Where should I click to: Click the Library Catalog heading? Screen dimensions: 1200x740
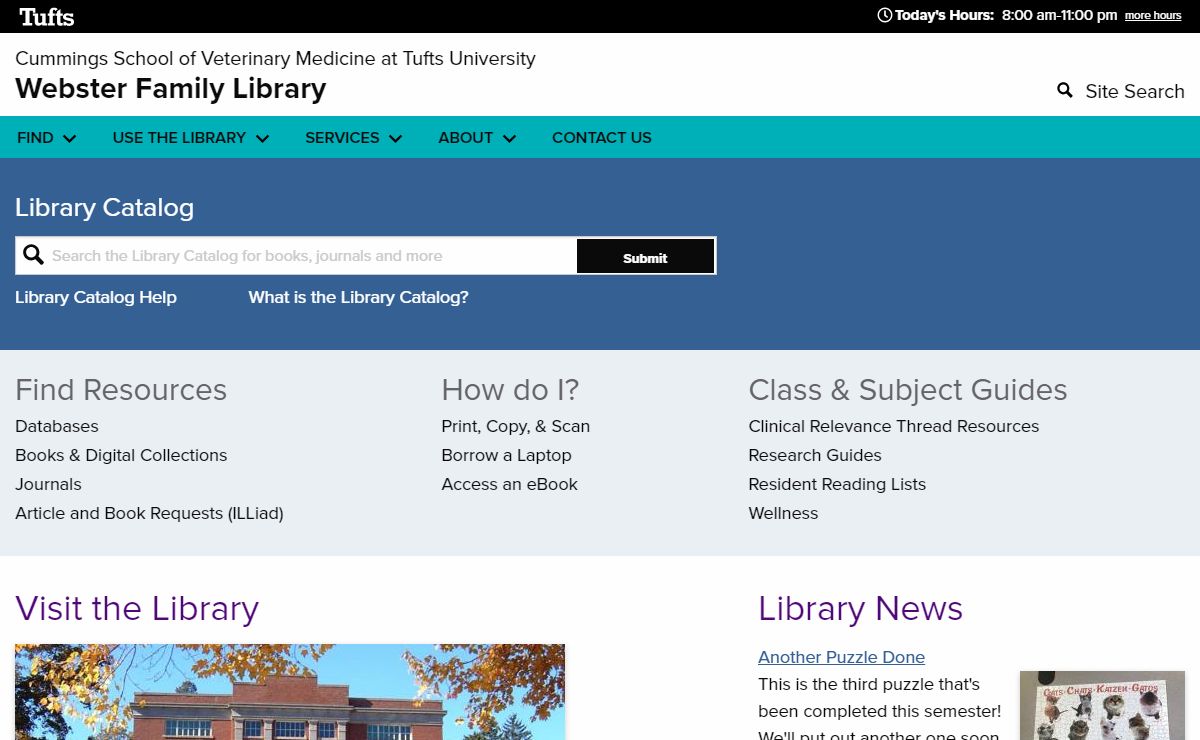[104, 207]
